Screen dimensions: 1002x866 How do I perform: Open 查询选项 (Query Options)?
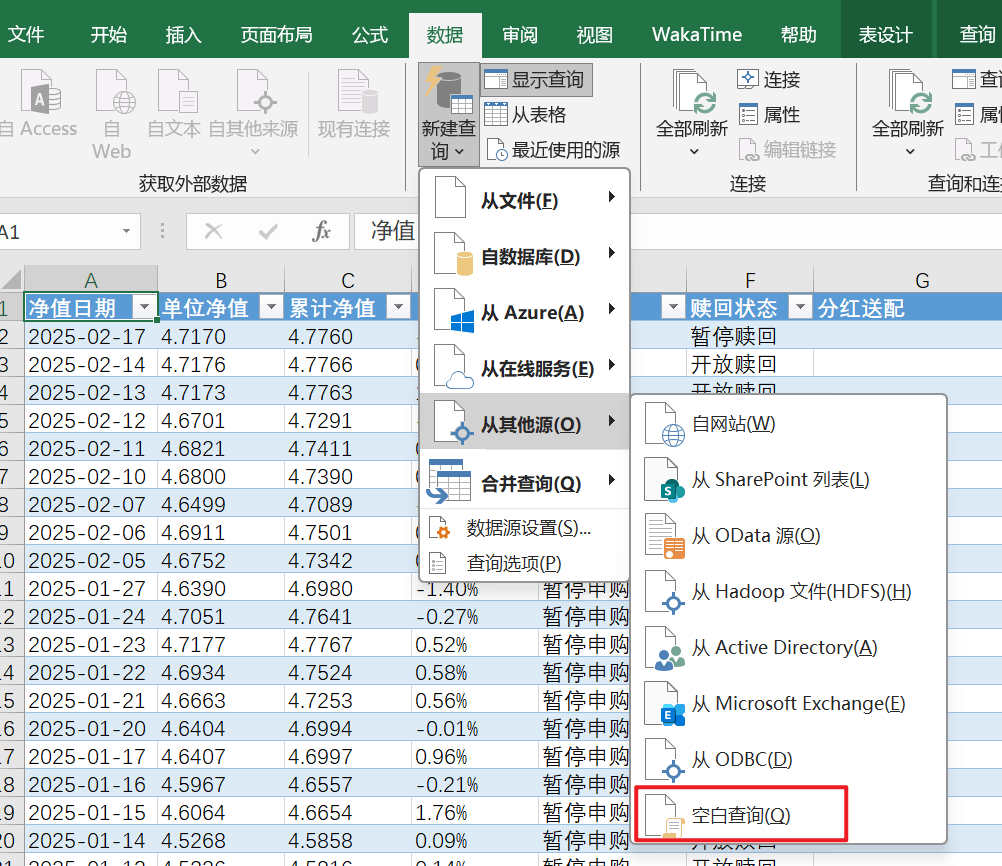[513, 563]
